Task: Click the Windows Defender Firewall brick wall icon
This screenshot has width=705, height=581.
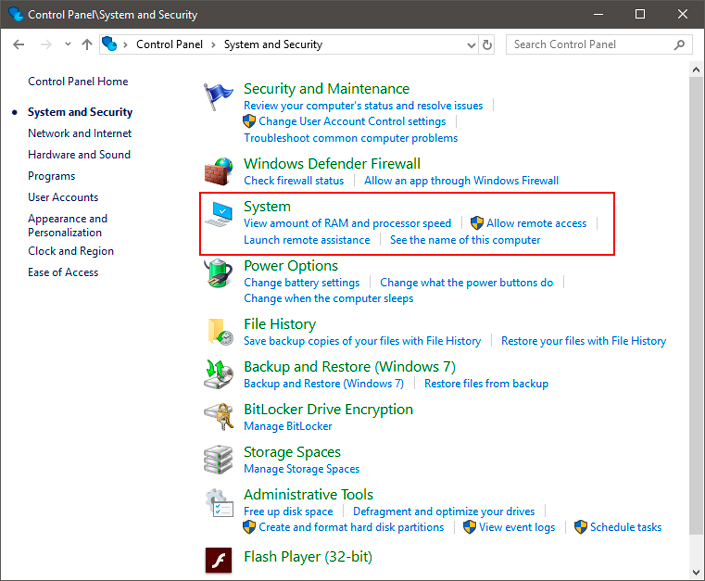Action: pyautogui.click(x=219, y=171)
